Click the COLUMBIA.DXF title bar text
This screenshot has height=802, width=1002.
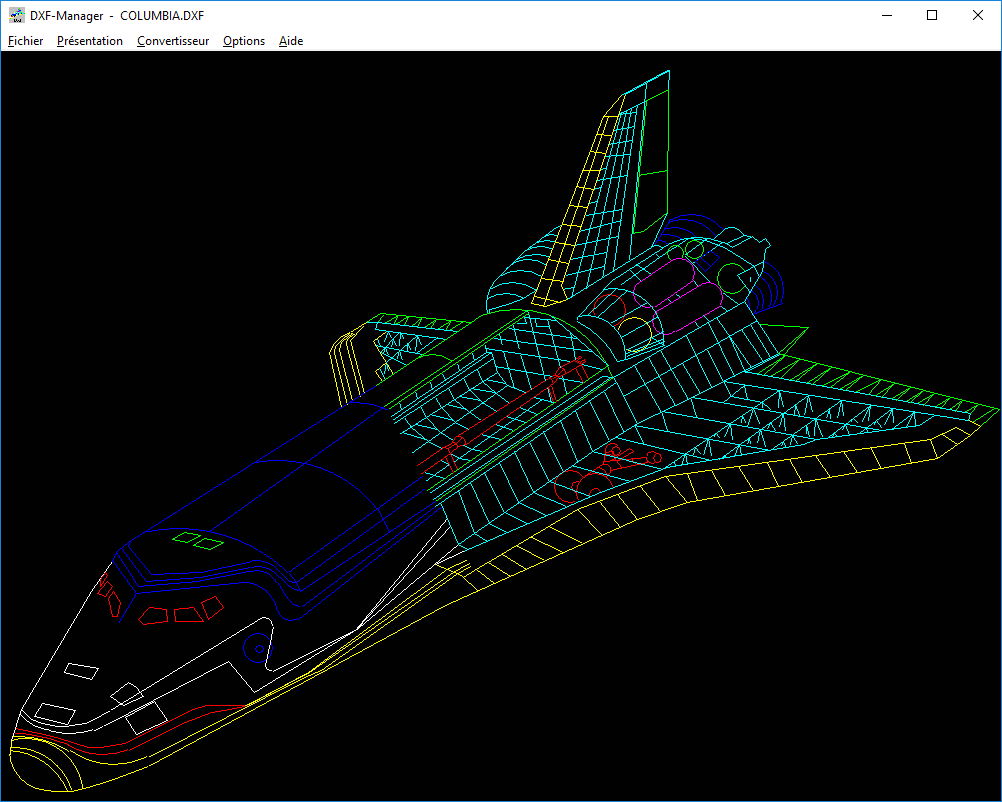point(162,15)
